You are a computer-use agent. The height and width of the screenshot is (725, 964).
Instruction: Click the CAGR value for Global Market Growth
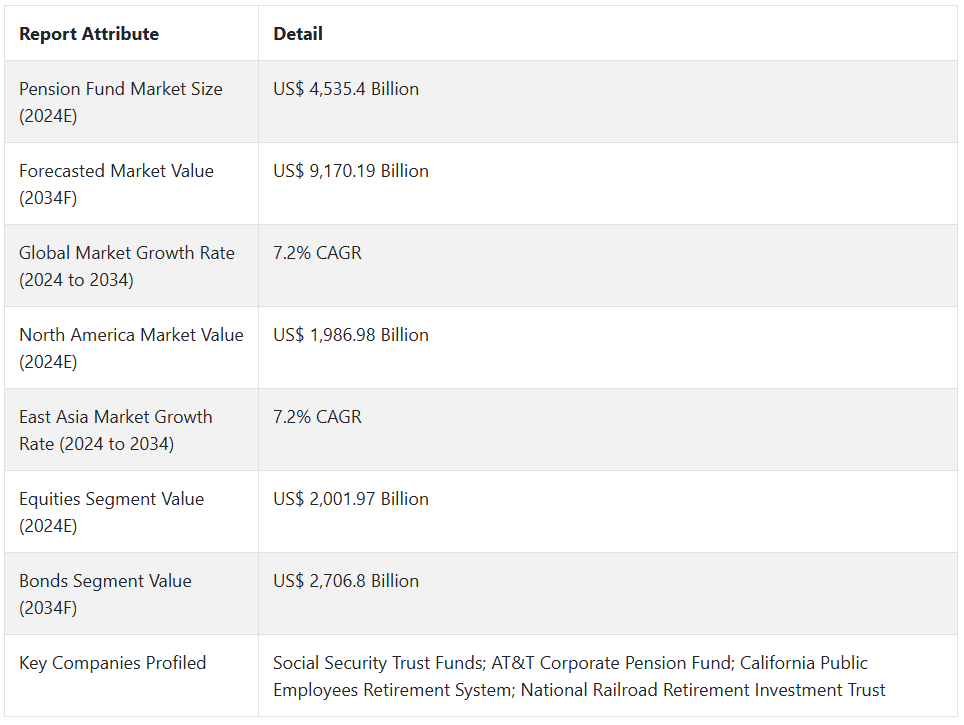point(318,253)
